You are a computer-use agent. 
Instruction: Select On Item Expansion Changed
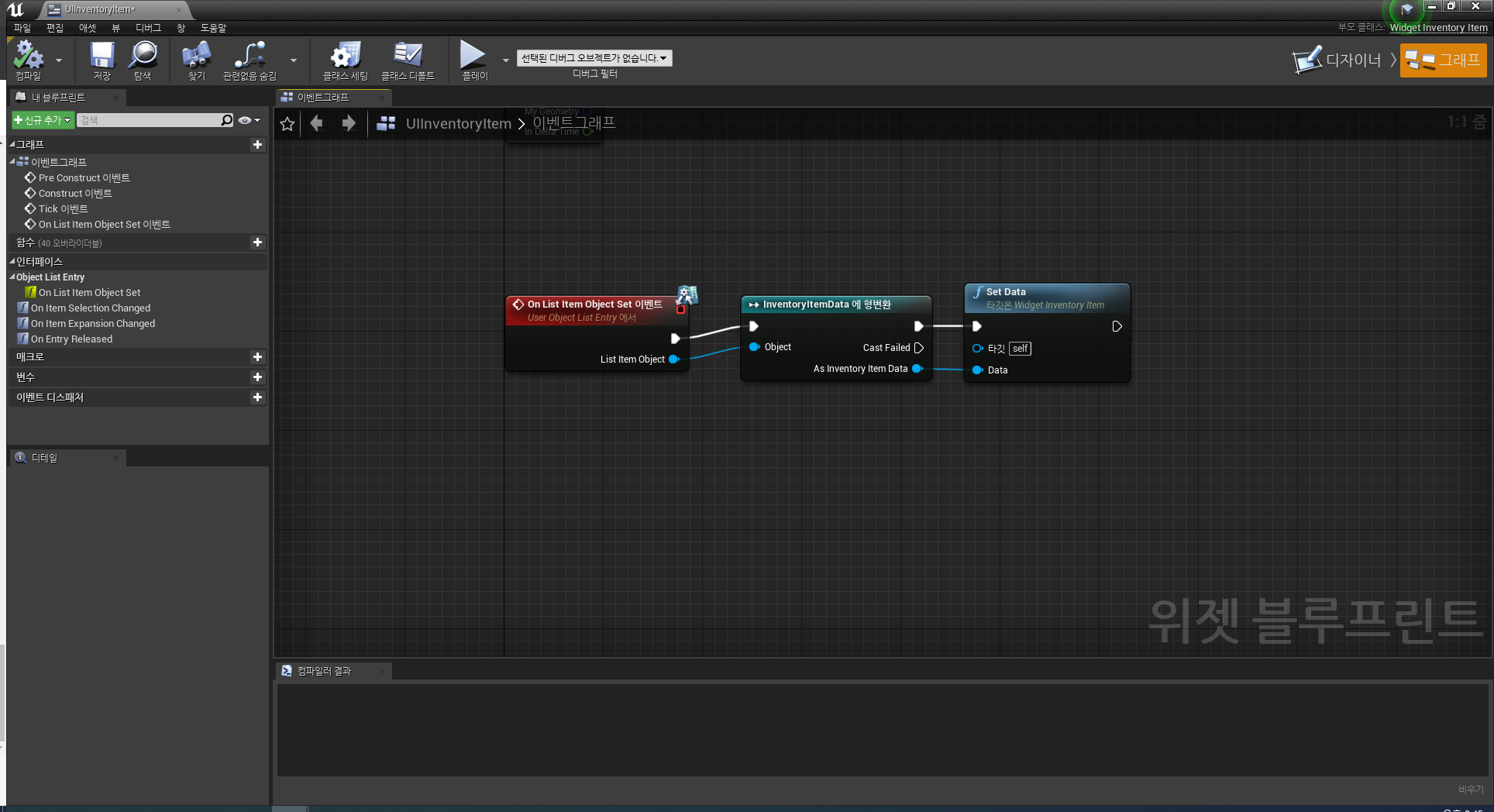tap(92, 323)
